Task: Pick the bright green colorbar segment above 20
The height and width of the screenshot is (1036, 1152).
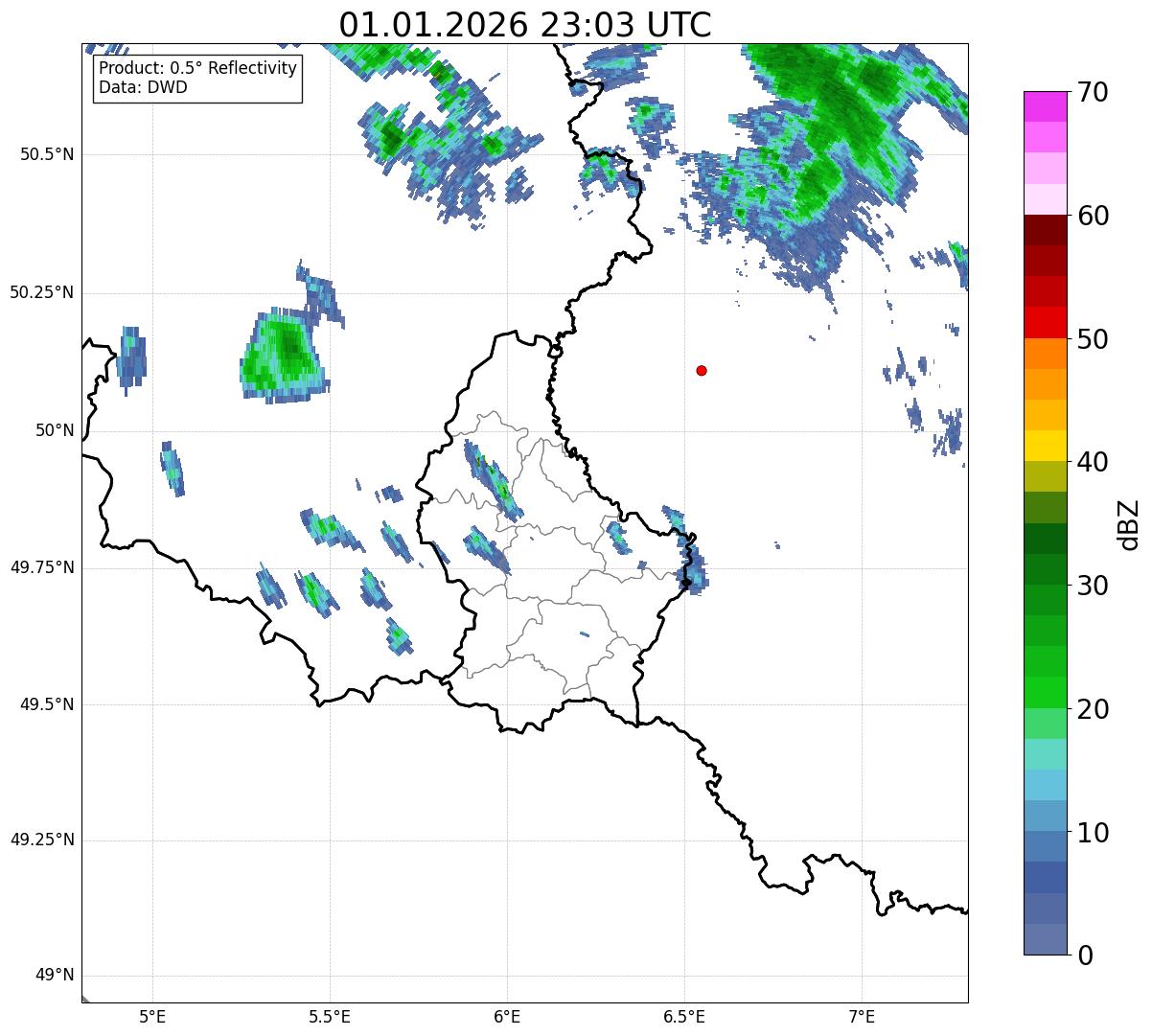Action: (1045, 692)
